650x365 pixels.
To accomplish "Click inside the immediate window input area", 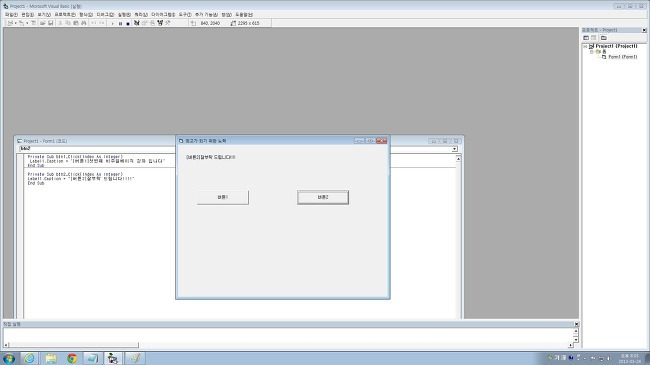I will 288,335.
